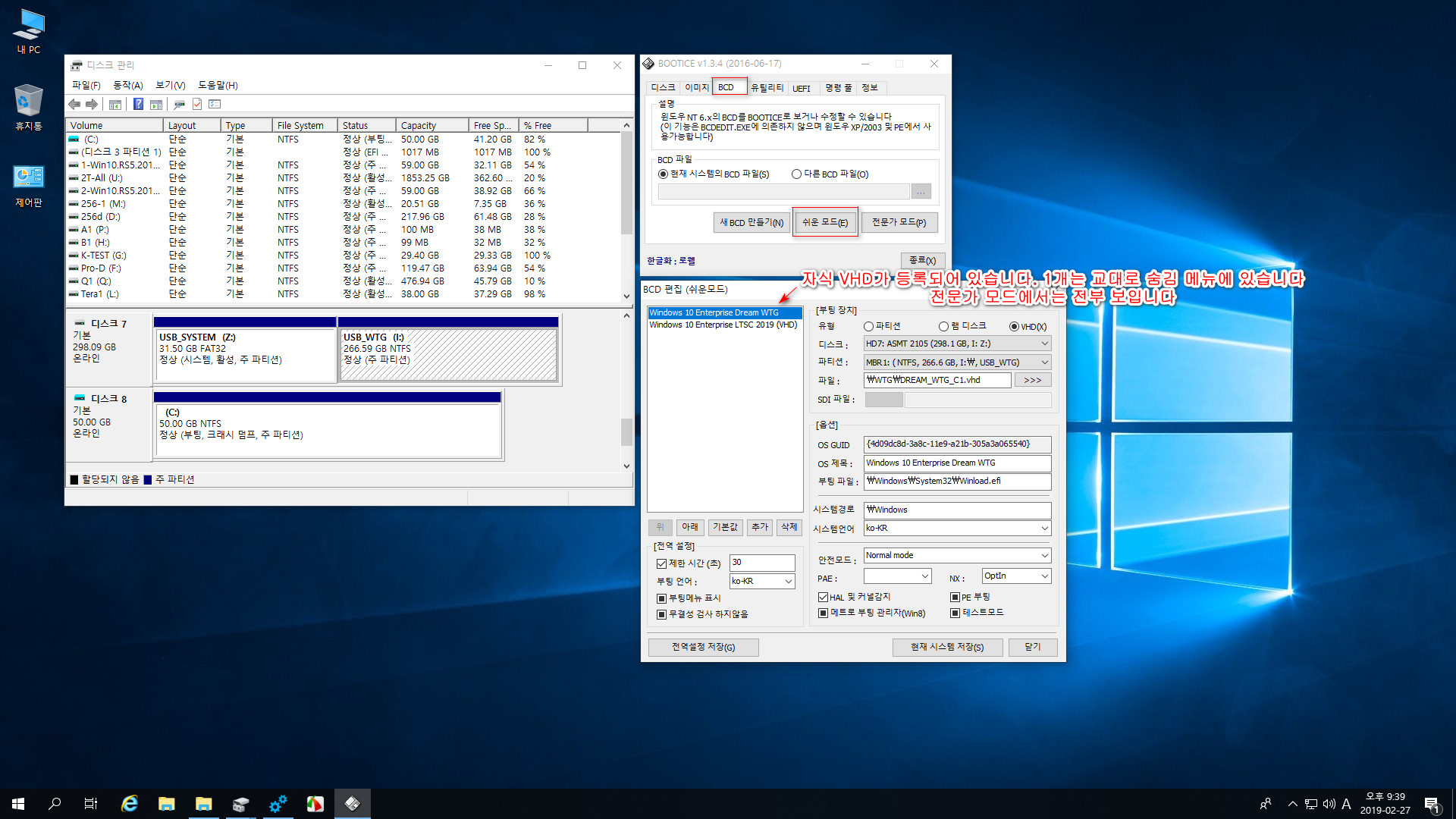Switch to UEFI tab in BOOTICE

tap(802, 88)
